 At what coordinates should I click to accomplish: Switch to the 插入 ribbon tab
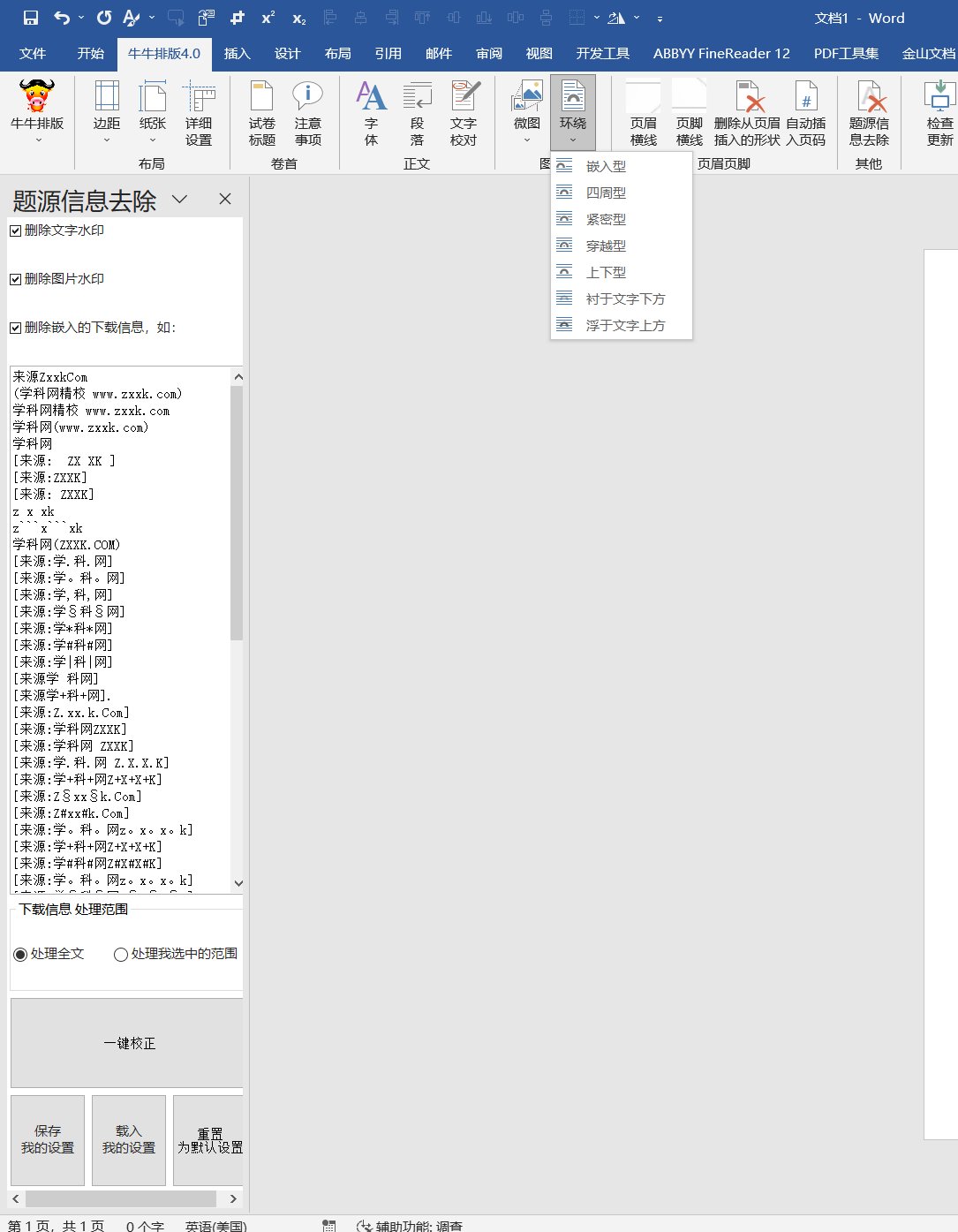tap(237, 53)
